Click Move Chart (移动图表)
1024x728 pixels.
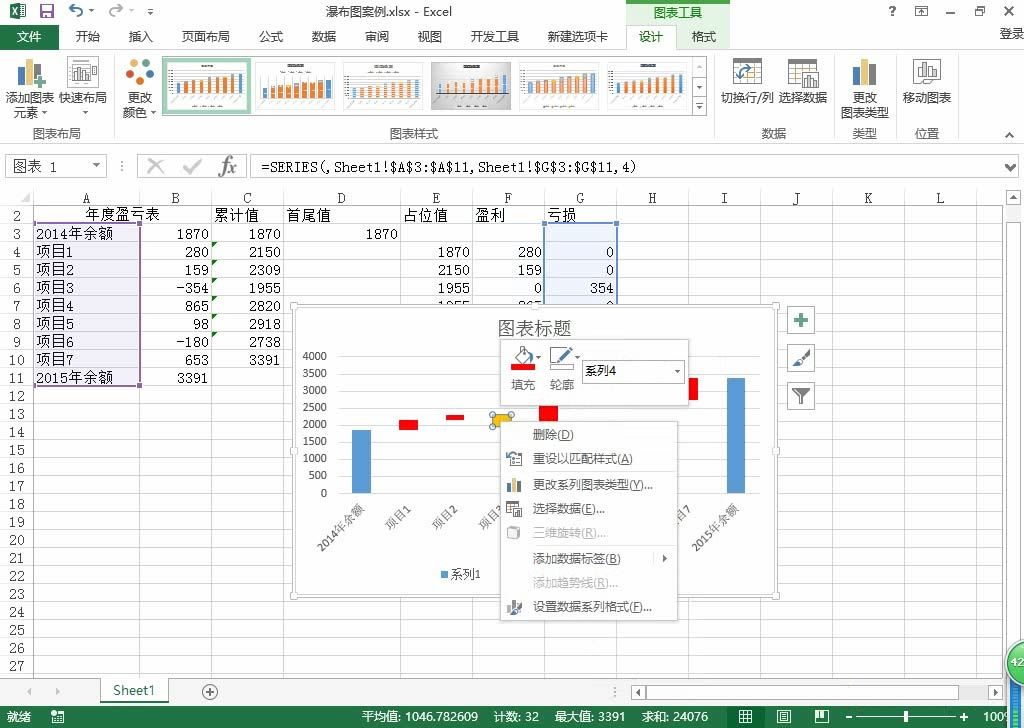(927, 82)
